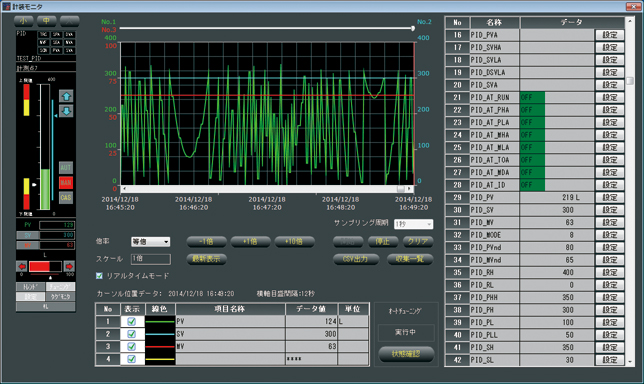Toggle the リアルタイムモード checkbox

[99, 276]
